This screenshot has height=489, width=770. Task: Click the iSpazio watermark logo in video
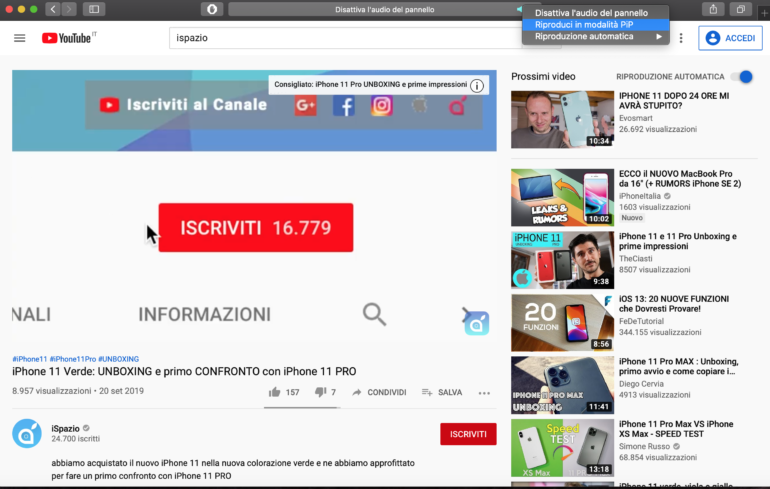tap(476, 322)
